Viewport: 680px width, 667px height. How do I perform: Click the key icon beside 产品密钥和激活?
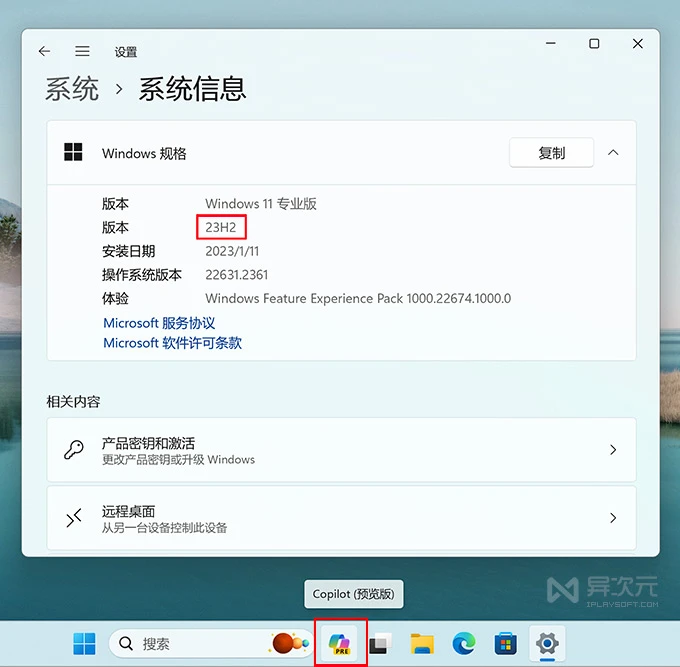(74, 450)
